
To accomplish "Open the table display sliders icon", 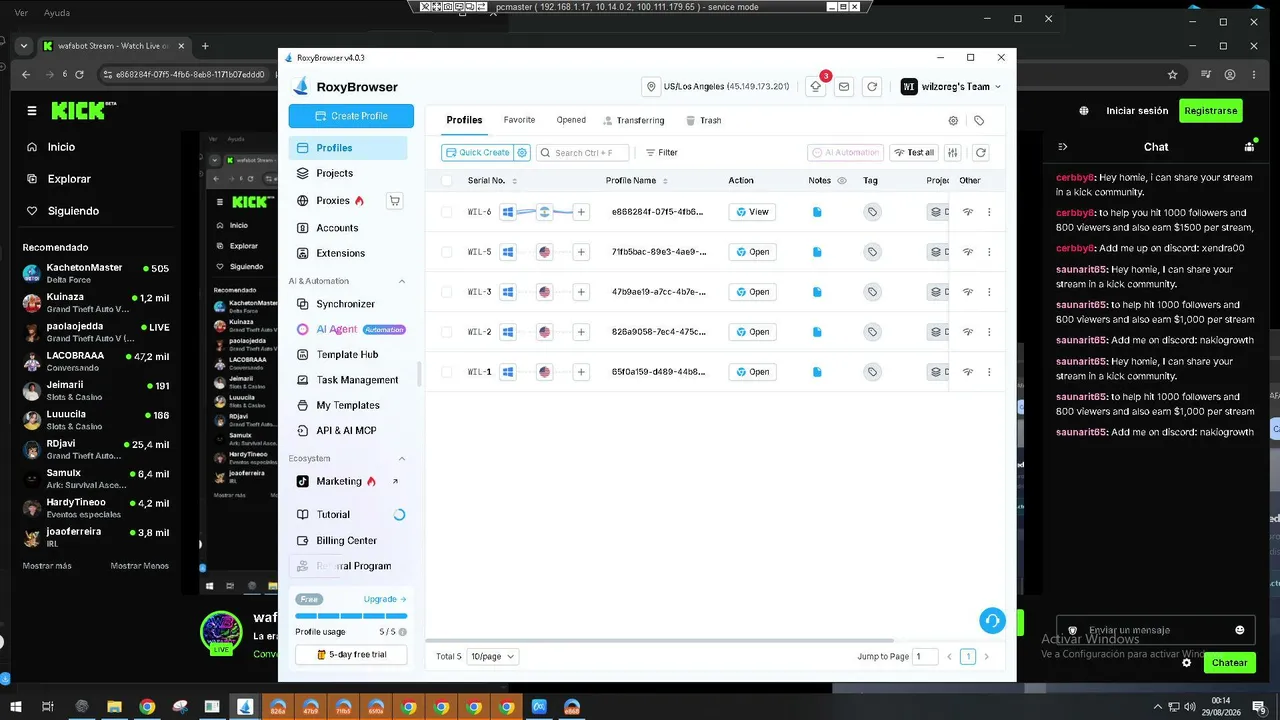I will 953,152.
